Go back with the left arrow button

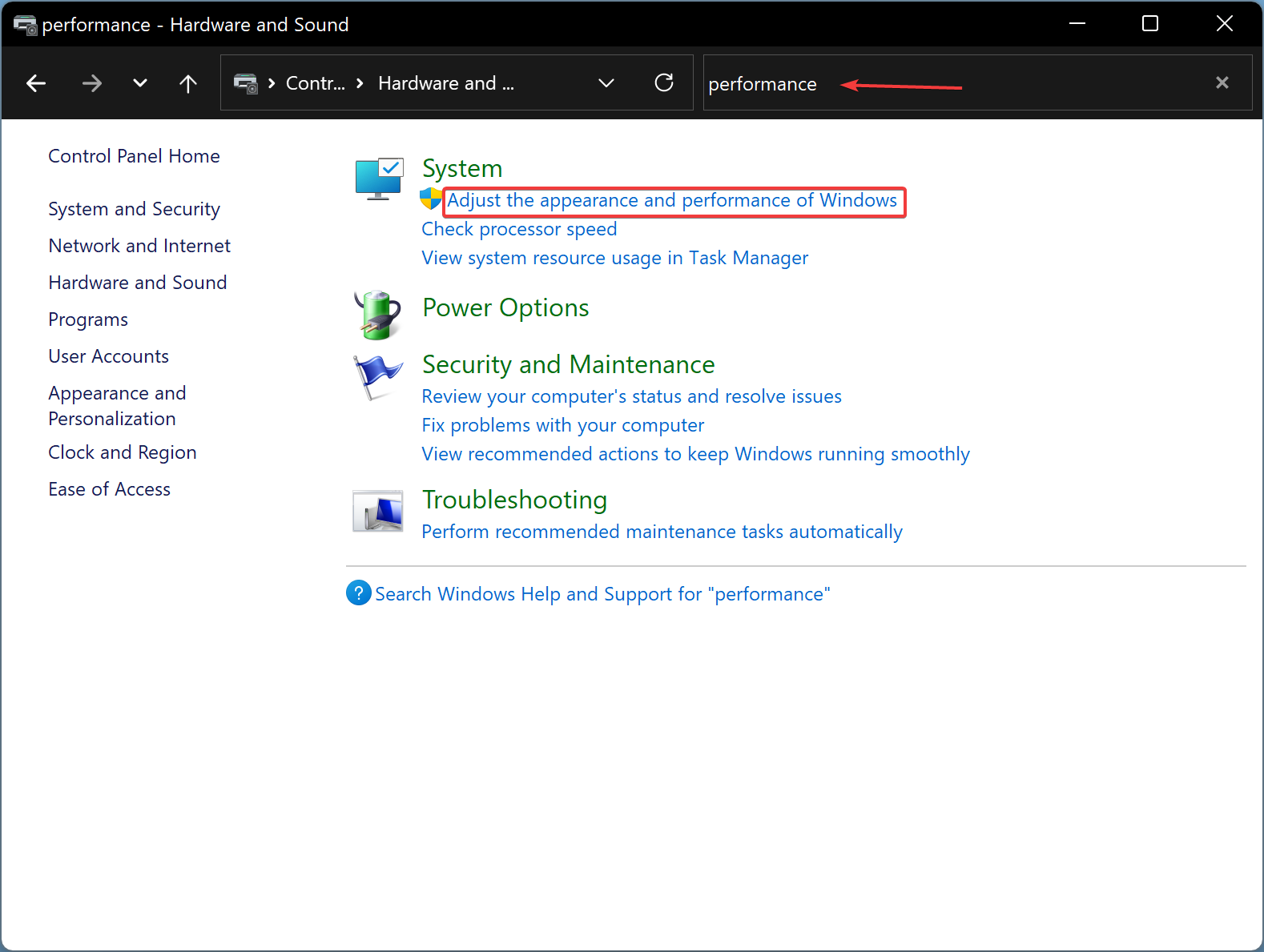point(36,83)
